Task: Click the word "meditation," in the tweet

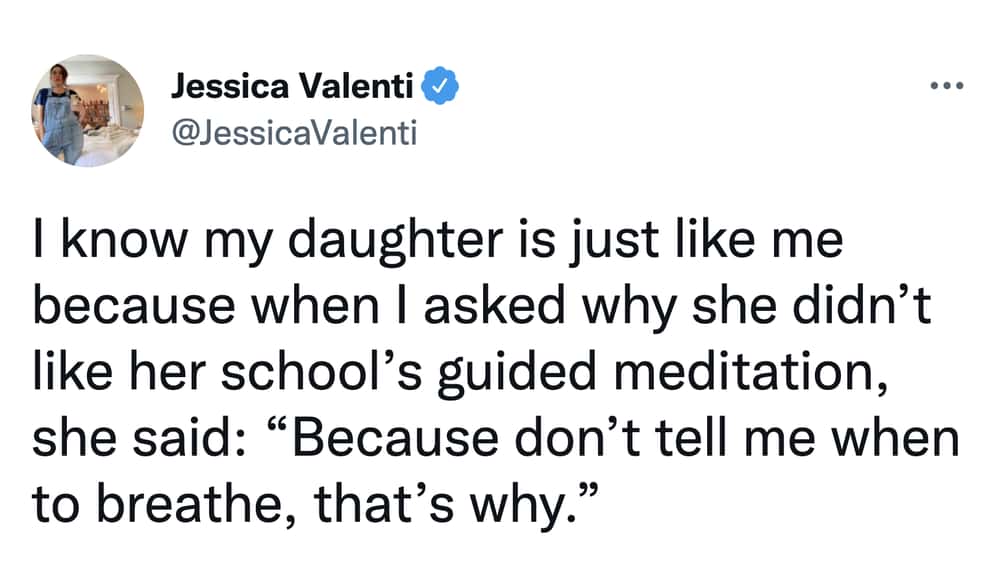Action: (x=751, y=373)
